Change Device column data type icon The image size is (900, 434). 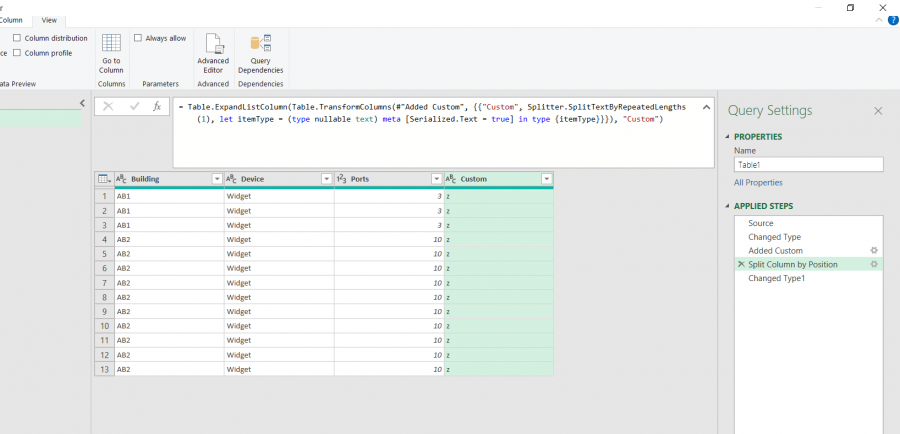231,179
